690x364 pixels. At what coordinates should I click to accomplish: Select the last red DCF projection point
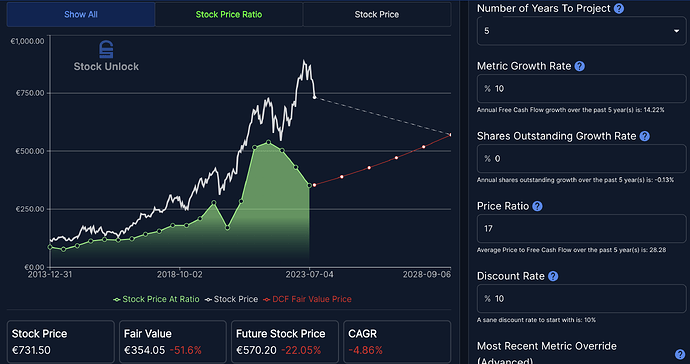coord(450,135)
